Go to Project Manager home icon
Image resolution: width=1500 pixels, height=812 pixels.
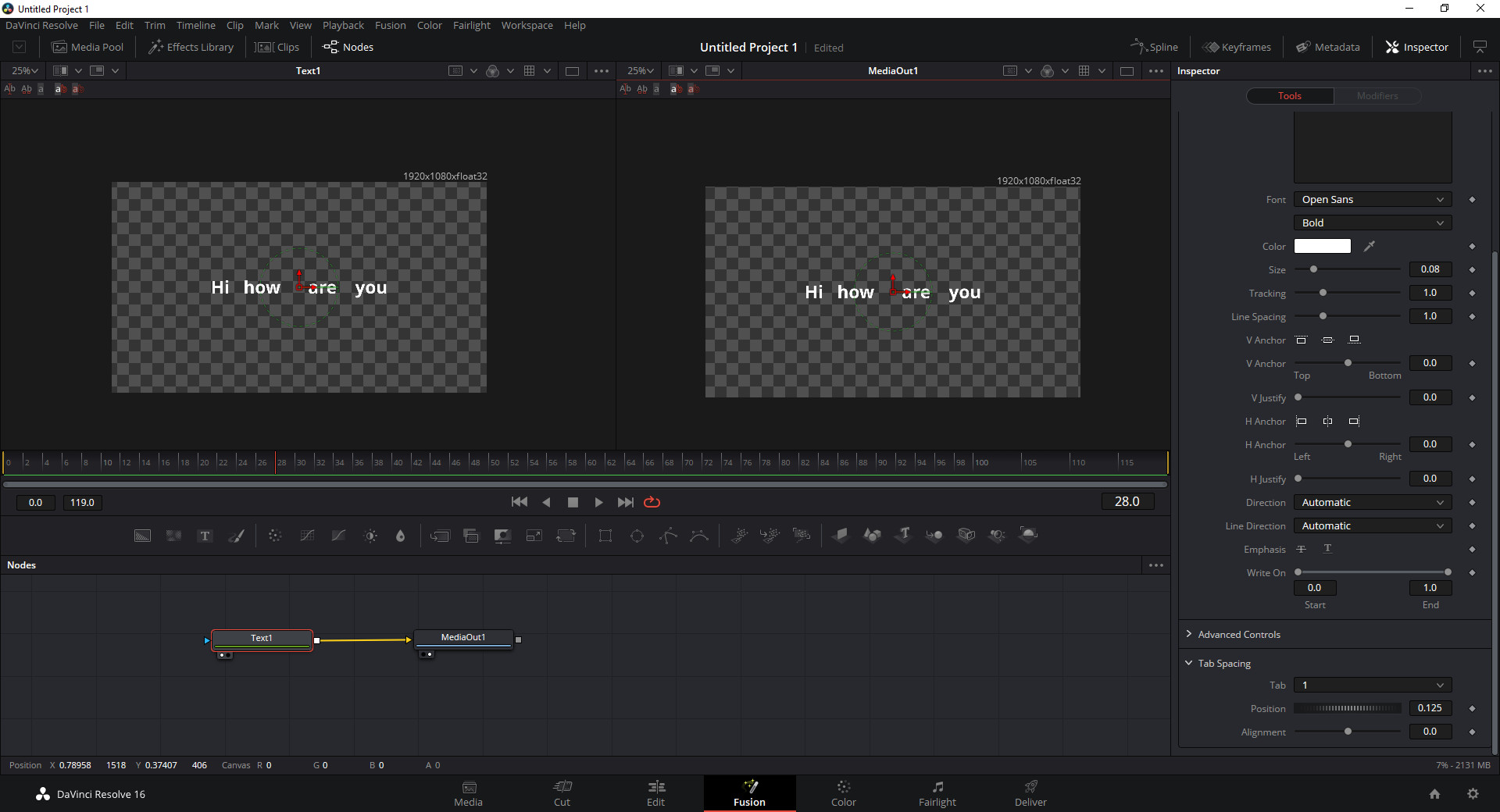1434,793
